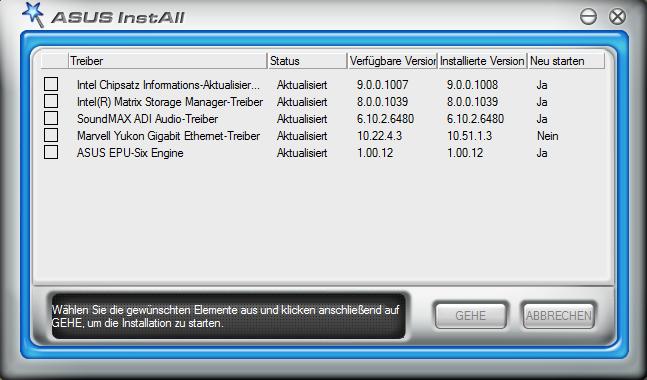The width and height of the screenshot is (647, 380).
Task: Click the GEHE button
Action: click(470, 316)
